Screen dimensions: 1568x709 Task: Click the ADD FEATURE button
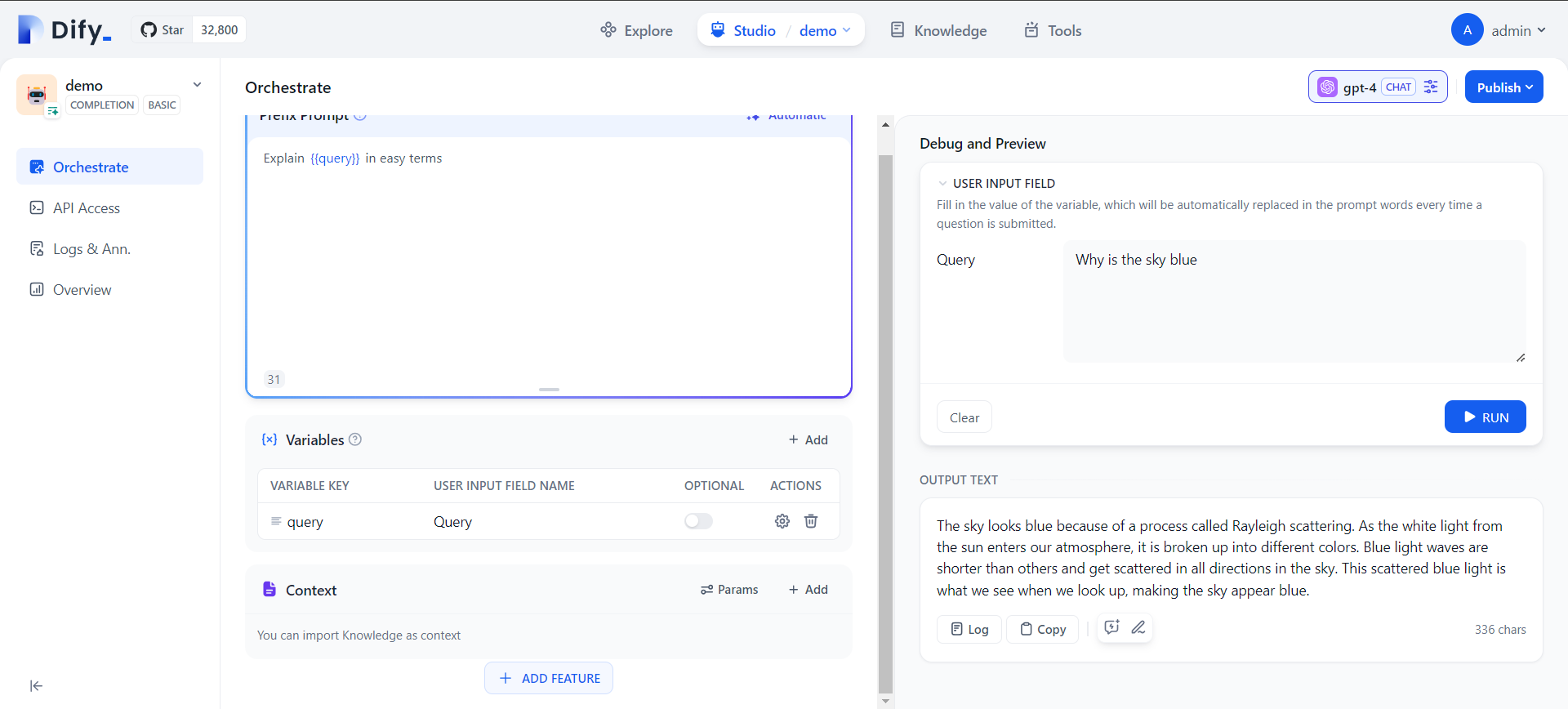(549, 678)
